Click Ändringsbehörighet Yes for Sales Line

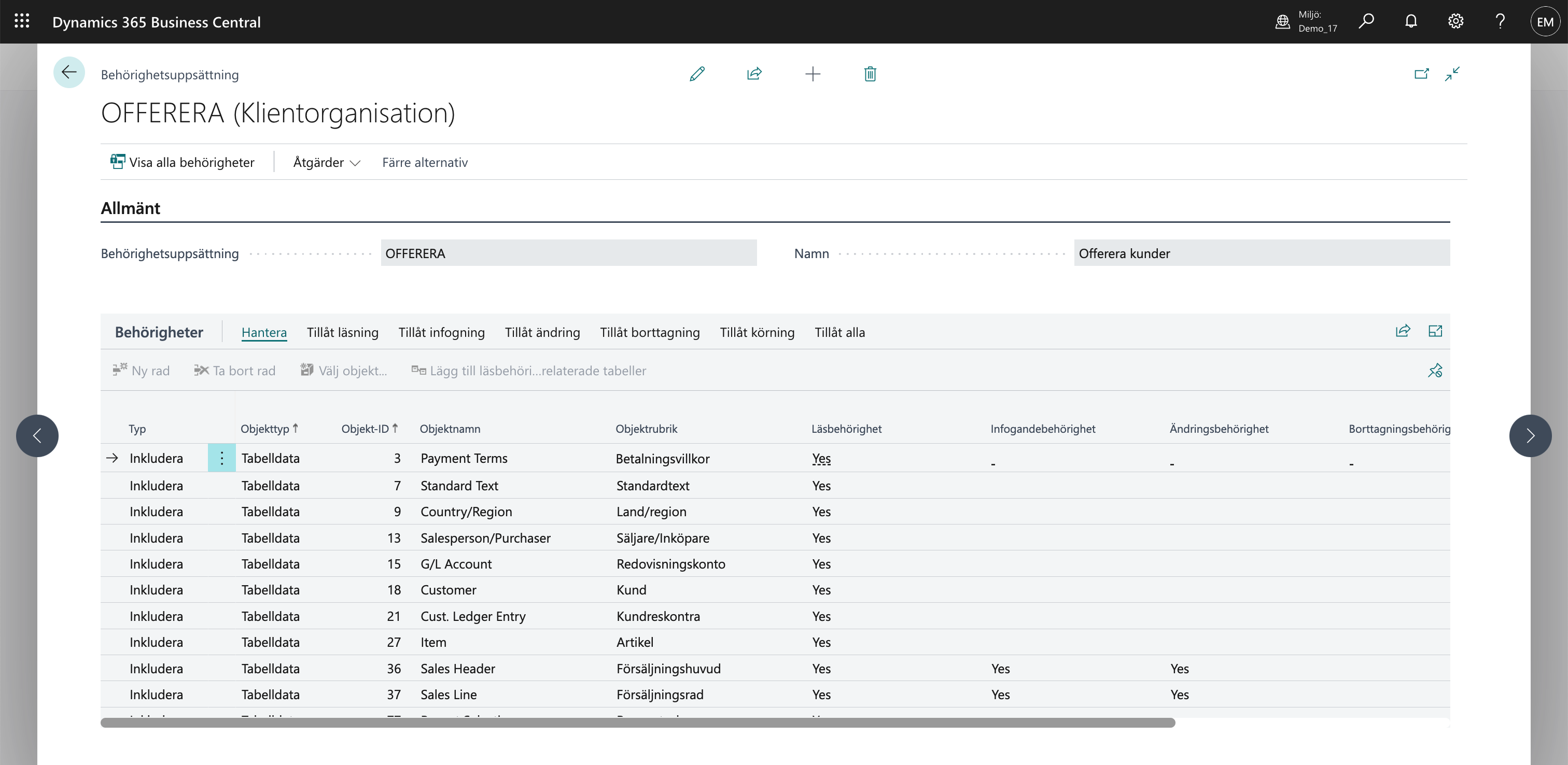pyautogui.click(x=1179, y=695)
